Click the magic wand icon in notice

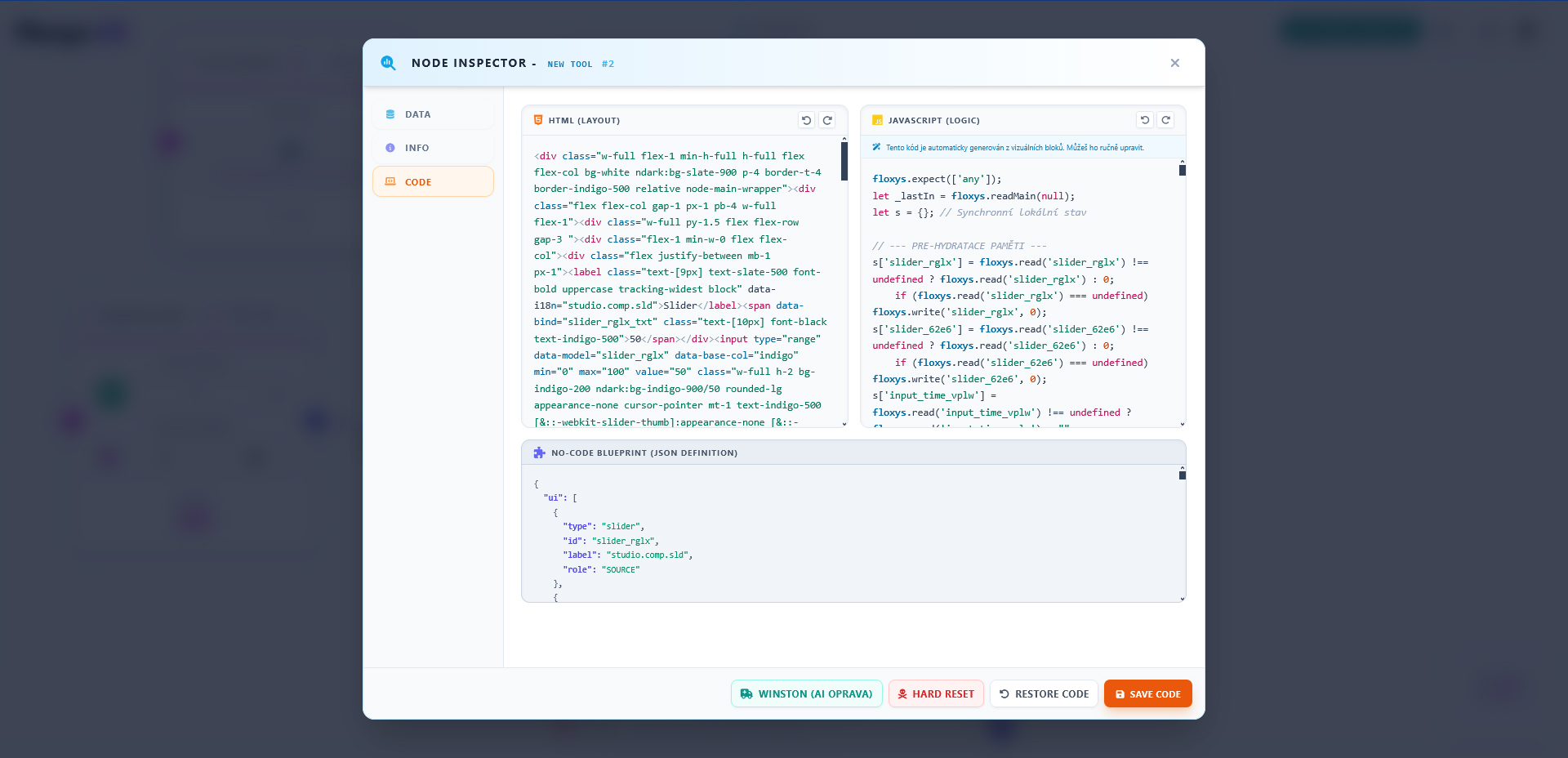[x=876, y=148]
